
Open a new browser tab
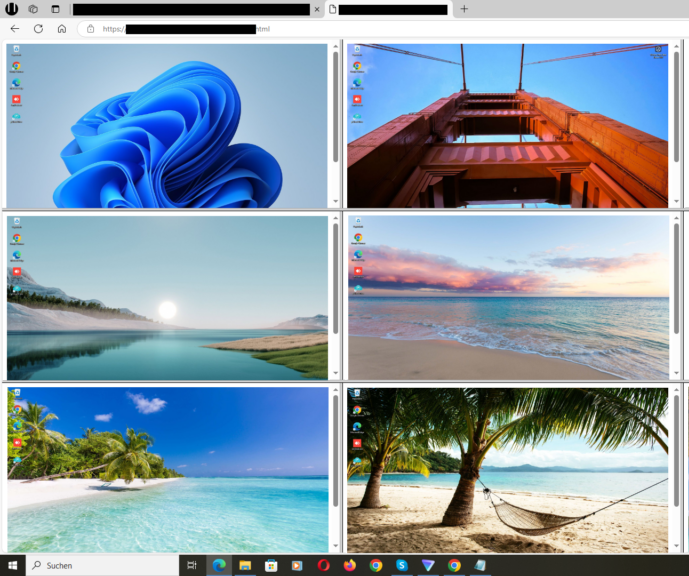pos(464,9)
